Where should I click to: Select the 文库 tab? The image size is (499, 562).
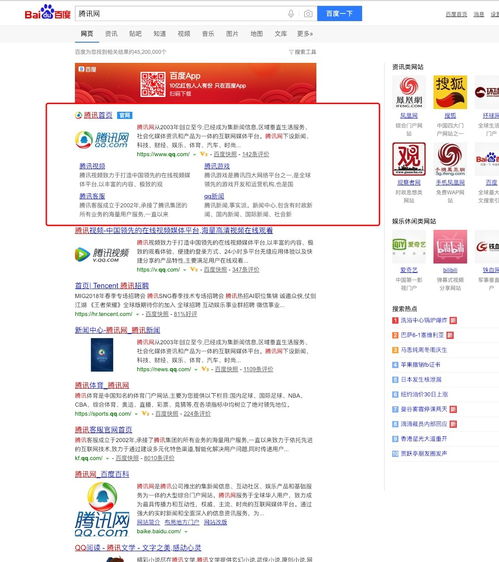281,34
